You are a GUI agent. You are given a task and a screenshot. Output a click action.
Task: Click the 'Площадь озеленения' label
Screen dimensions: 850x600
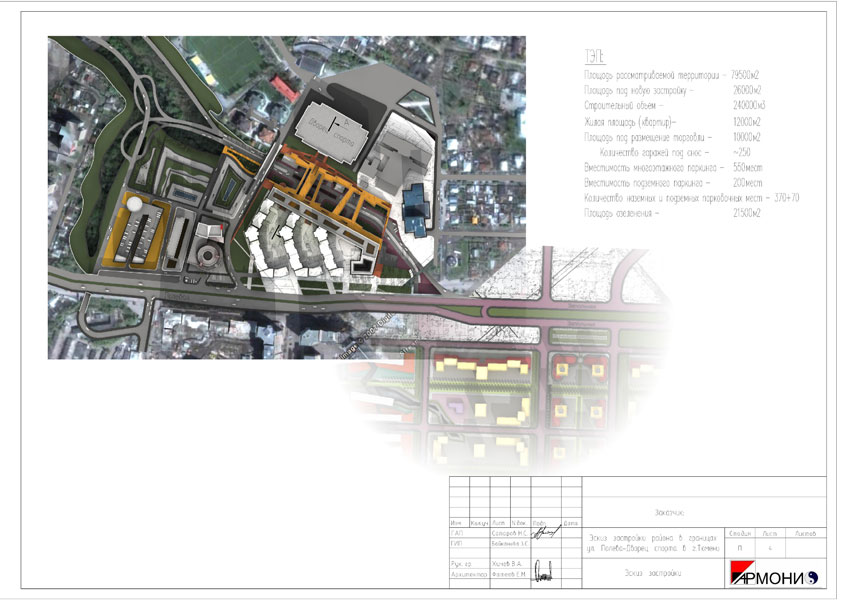coord(619,214)
